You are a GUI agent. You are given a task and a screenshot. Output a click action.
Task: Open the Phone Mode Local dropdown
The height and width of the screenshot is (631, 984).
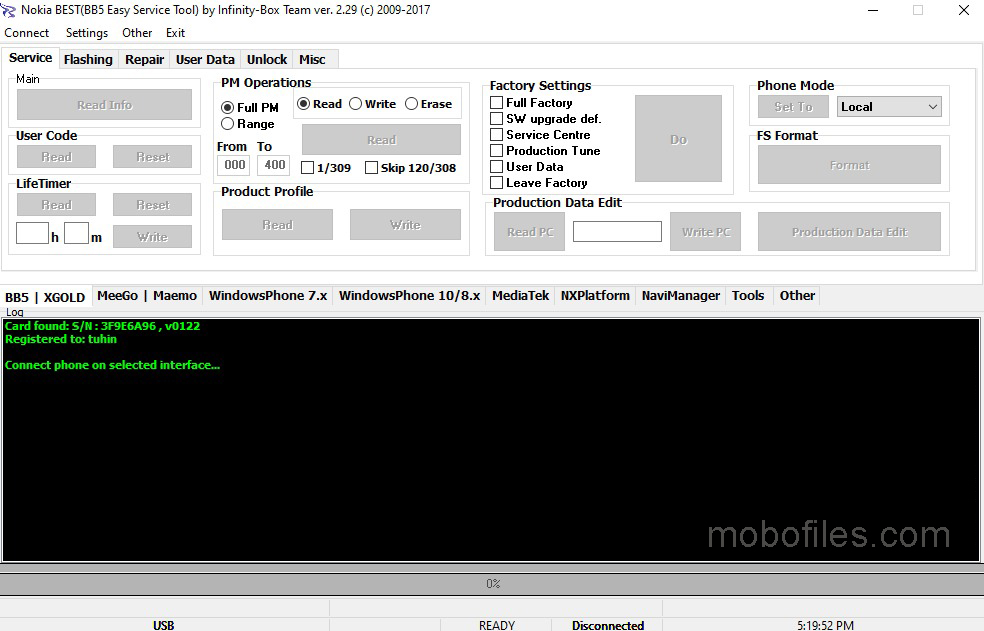click(x=889, y=107)
